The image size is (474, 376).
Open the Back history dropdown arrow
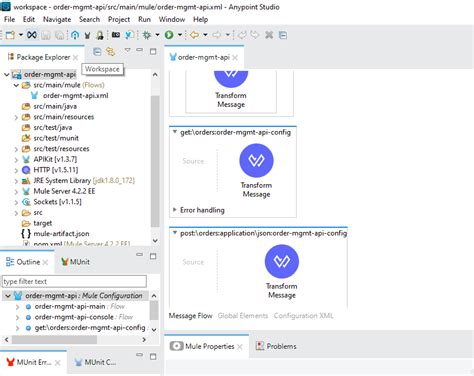[x=205, y=35]
